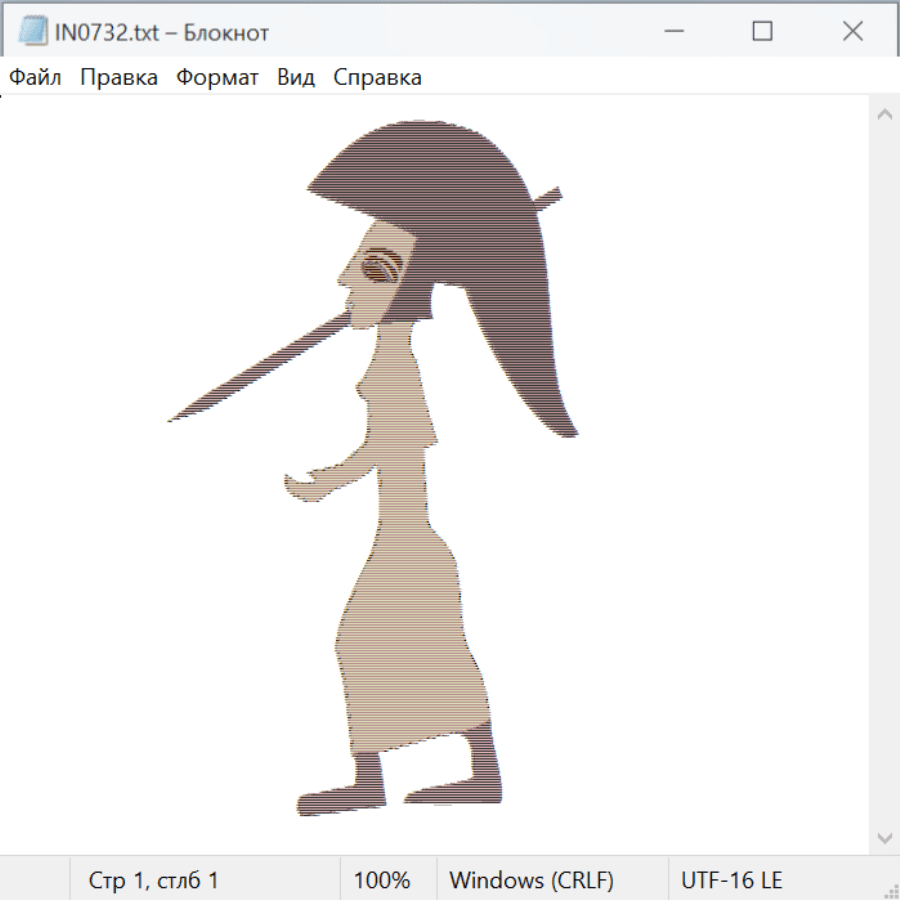The height and width of the screenshot is (900, 900).
Task: Open the Формат menu
Action: coord(217,78)
